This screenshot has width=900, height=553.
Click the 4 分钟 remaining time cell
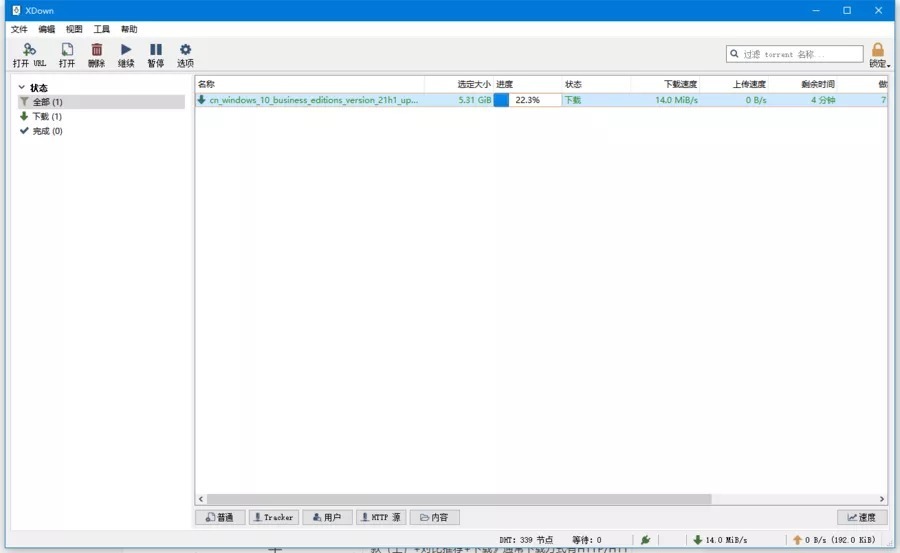pos(823,100)
